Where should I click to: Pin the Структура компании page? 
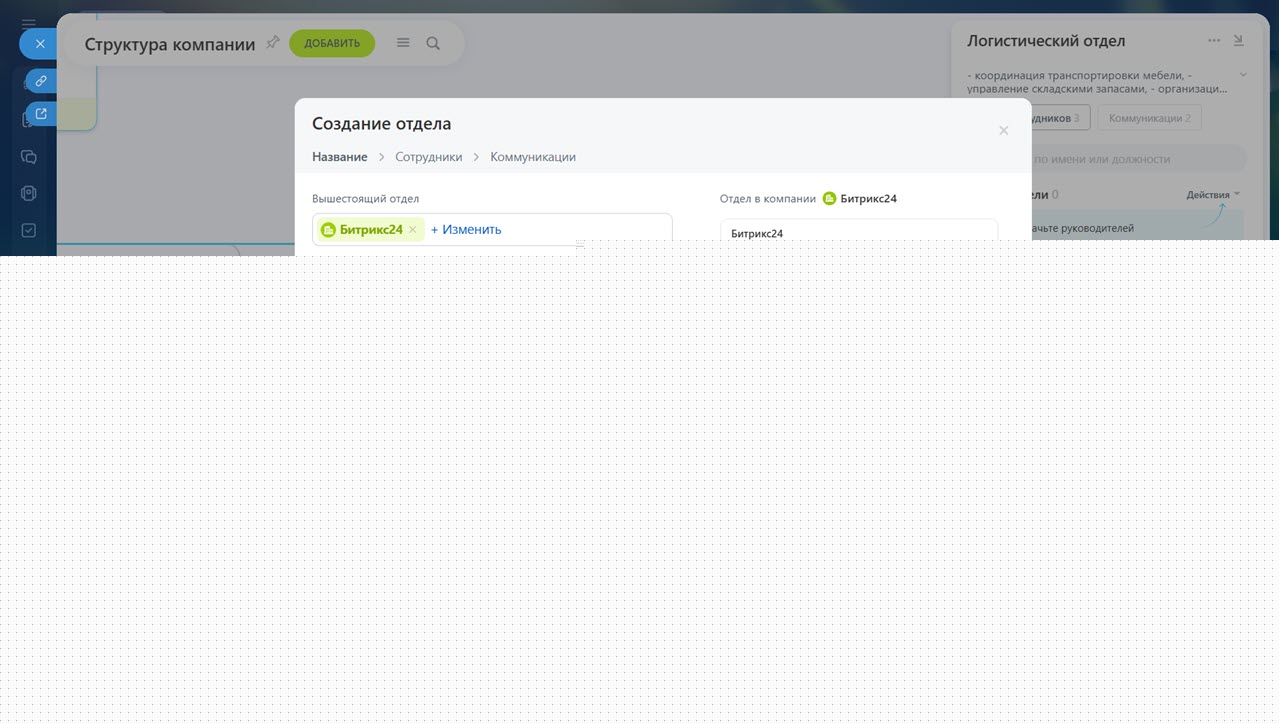tap(272, 43)
